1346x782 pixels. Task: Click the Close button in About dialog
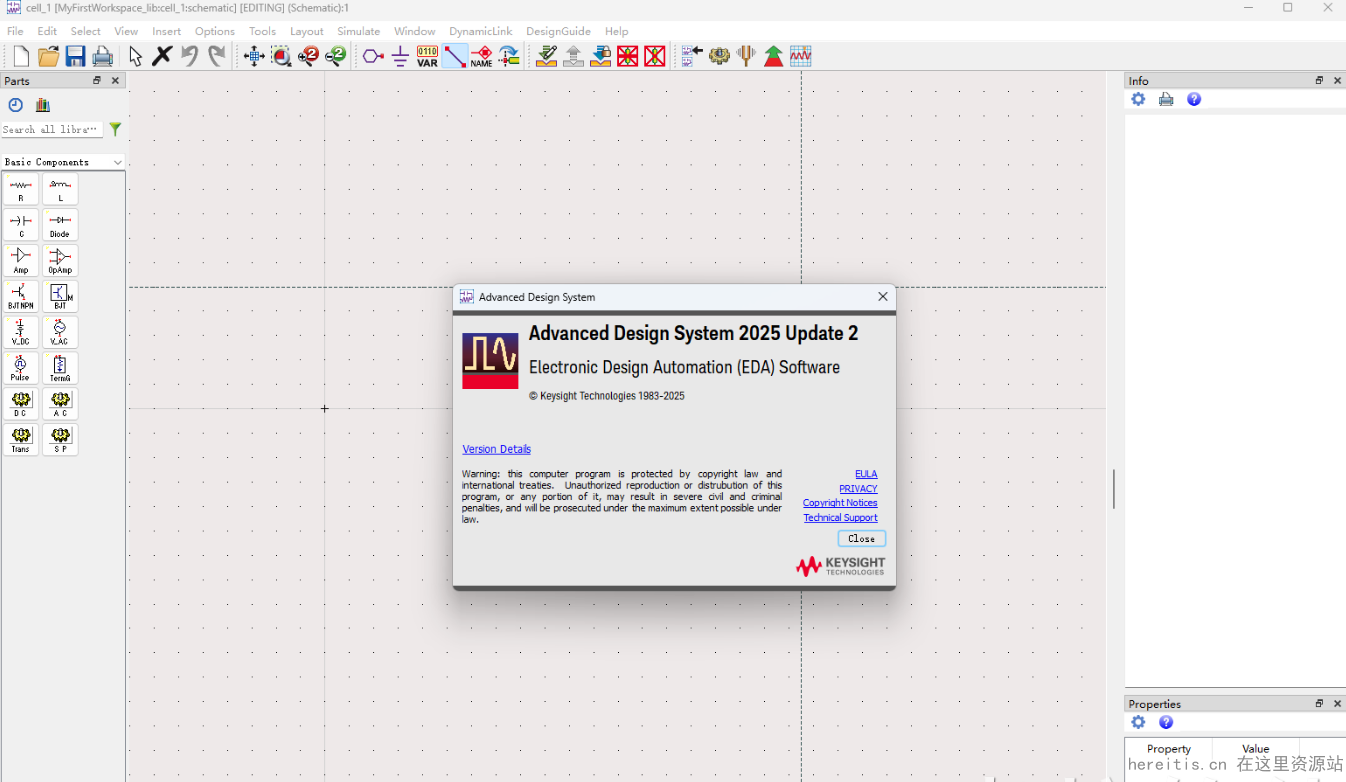pos(861,538)
